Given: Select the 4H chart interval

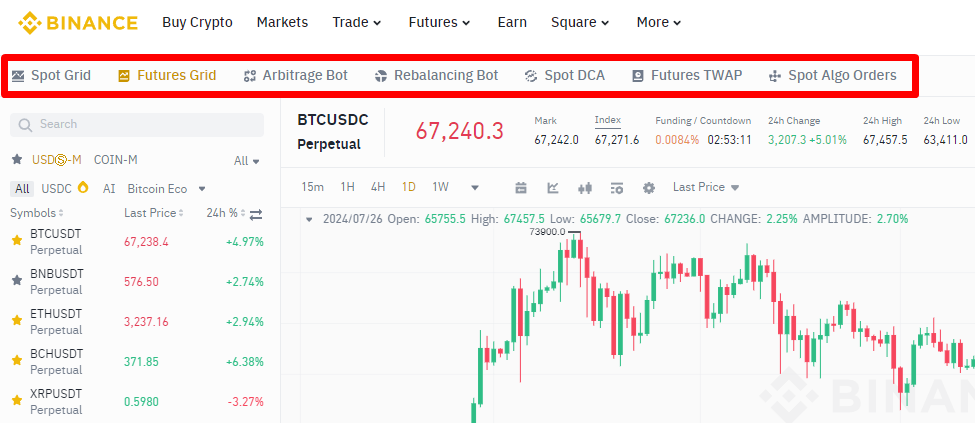Looking at the screenshot, I should [x=378, y=187].
